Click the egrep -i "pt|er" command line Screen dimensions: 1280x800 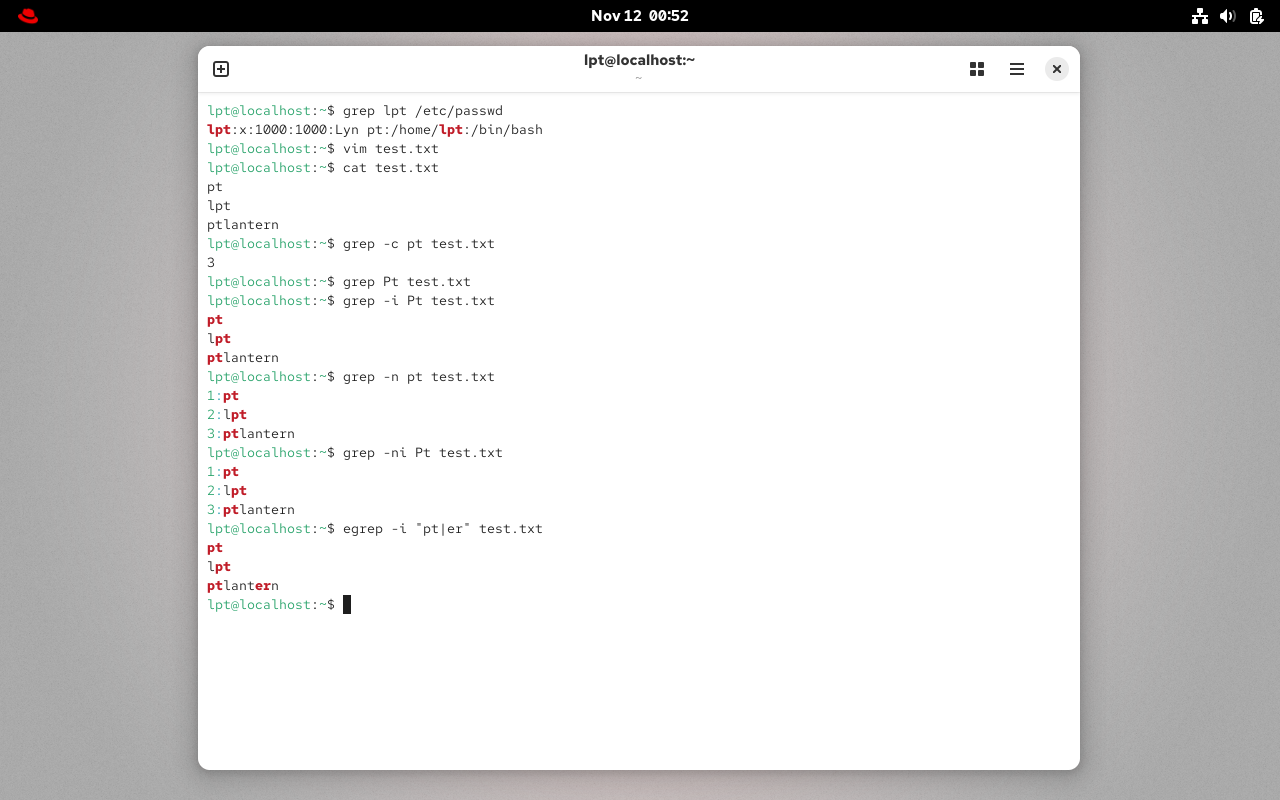(x=442, y=529)
